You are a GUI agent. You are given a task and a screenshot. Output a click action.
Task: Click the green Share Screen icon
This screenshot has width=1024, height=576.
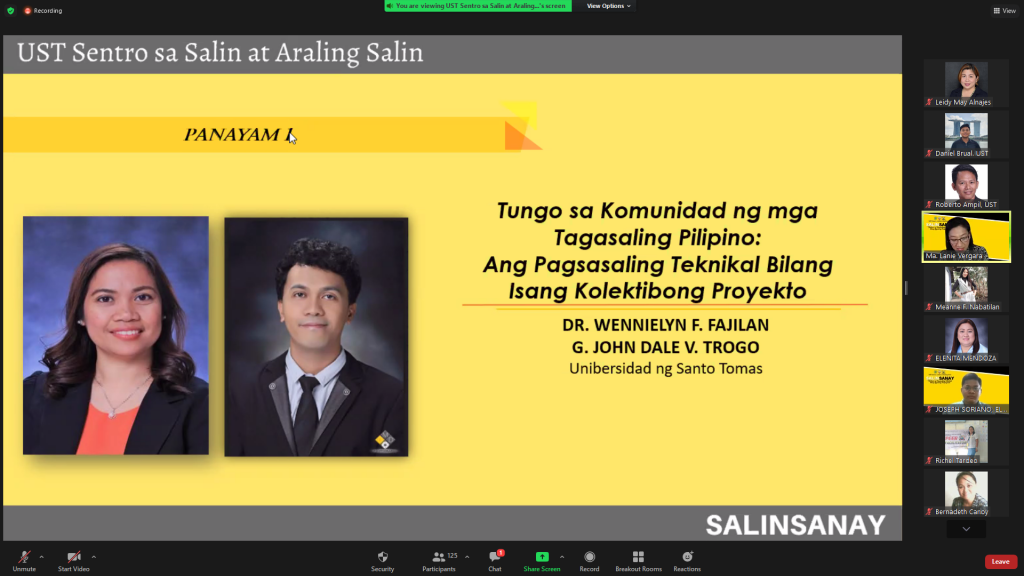pyautogui.click(x=542, y=556)
